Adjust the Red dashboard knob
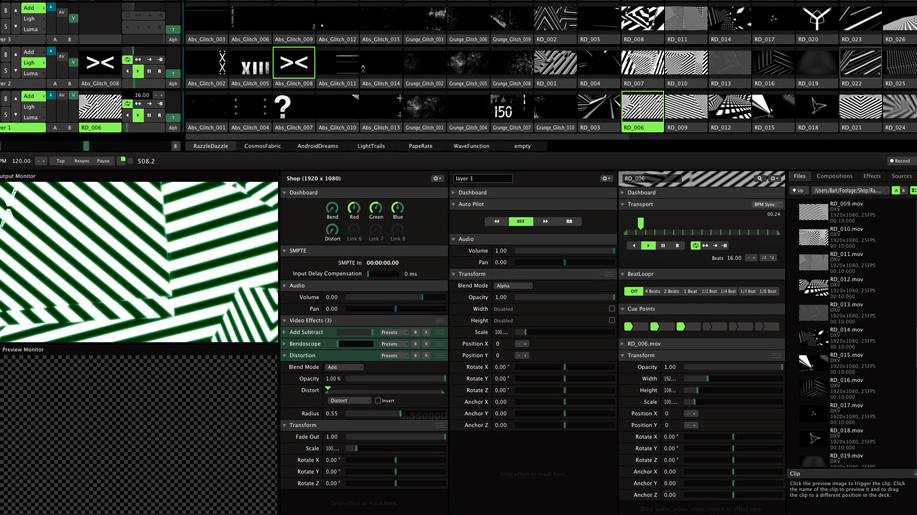 click(x=354, y=208)
